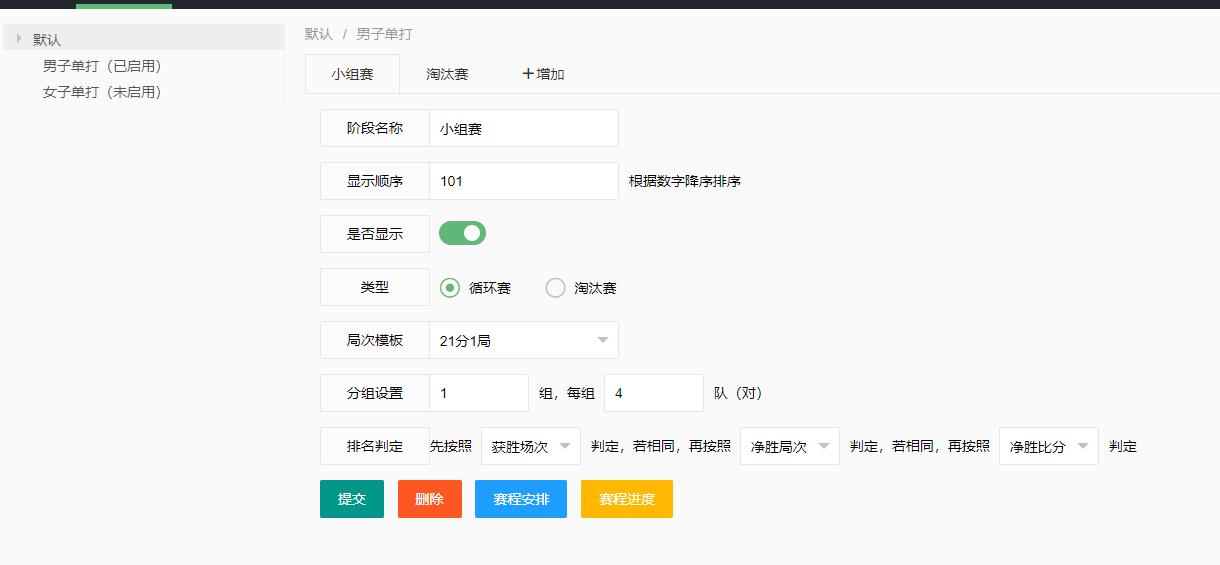
Task: Open the 获胜场次 ranking dropdown
Action: pyautogui.click(x=531, y=446)
